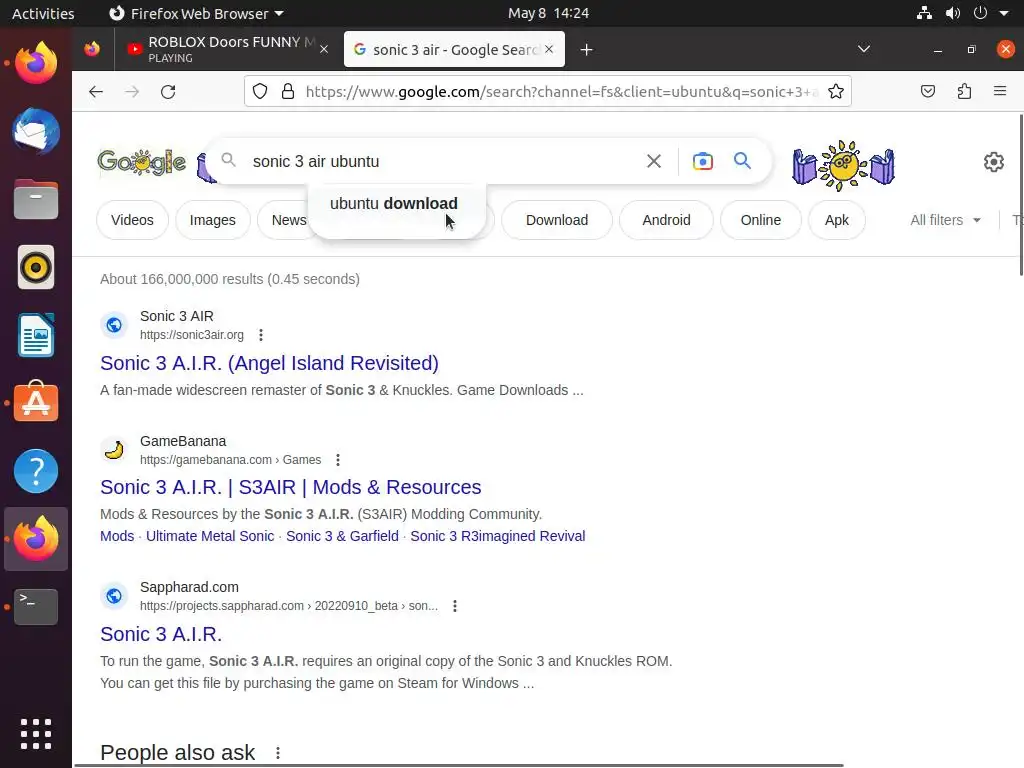Close the ROBLOX Doors tab
1024x768 pixels.
[x=324, y=49]
